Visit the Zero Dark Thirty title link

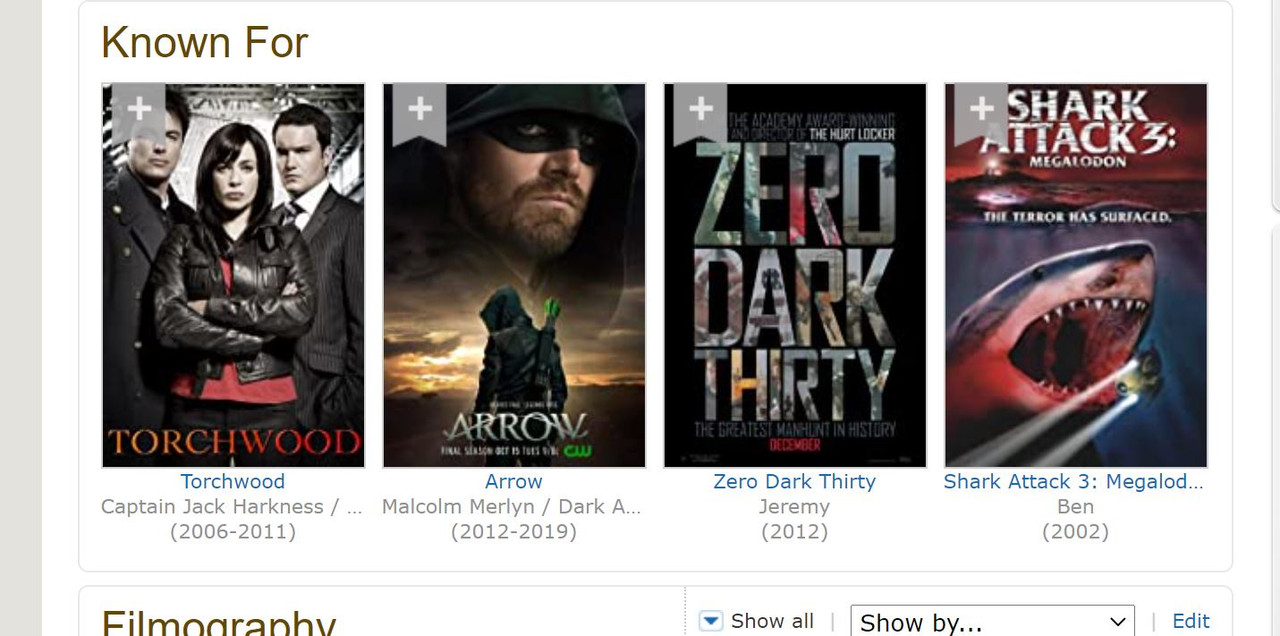pos(794,481)
